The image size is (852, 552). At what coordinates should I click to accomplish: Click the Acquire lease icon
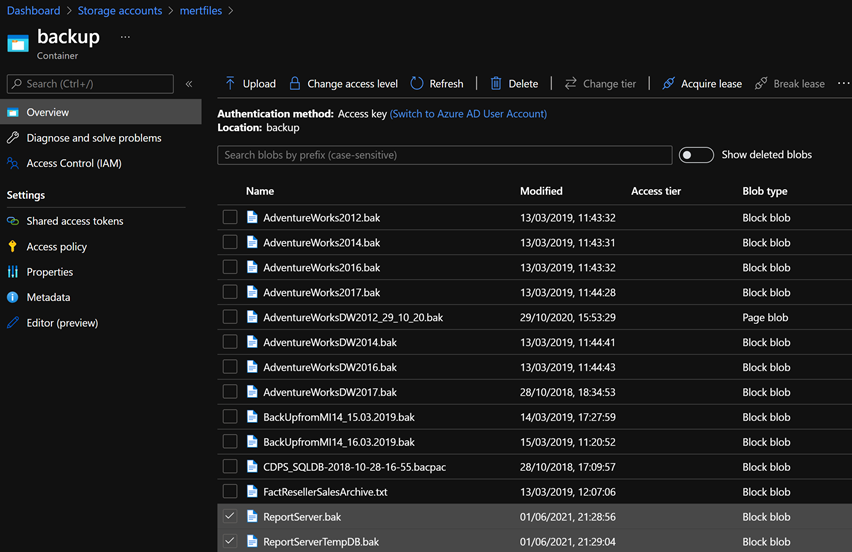coord(669,84)
